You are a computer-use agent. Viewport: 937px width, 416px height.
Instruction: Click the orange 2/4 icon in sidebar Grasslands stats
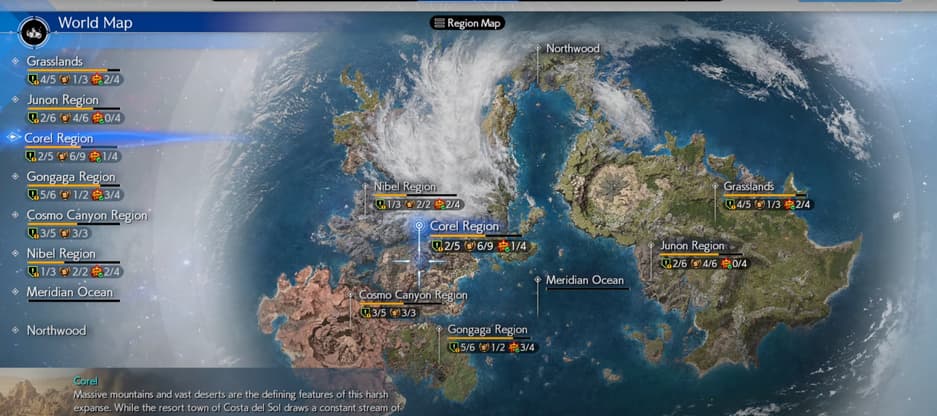point(97,79)
